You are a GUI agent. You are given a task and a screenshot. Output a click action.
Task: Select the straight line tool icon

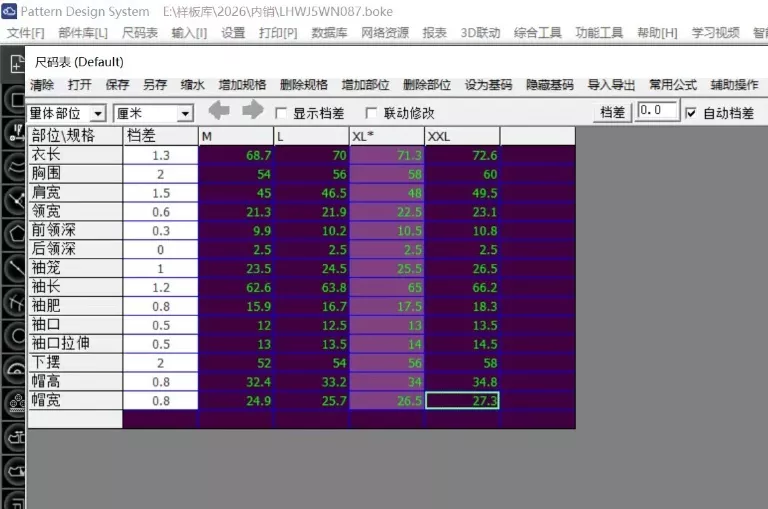16,268
